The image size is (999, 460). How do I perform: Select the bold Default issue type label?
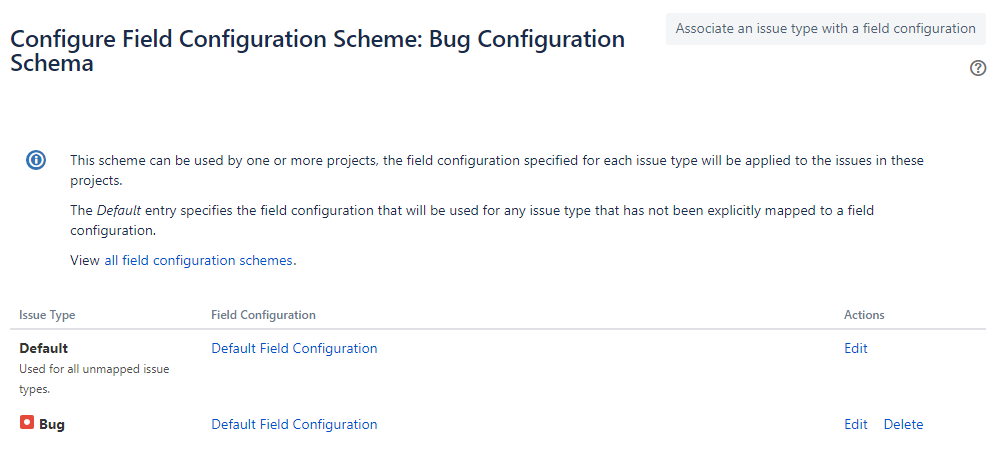coord(44,349)
